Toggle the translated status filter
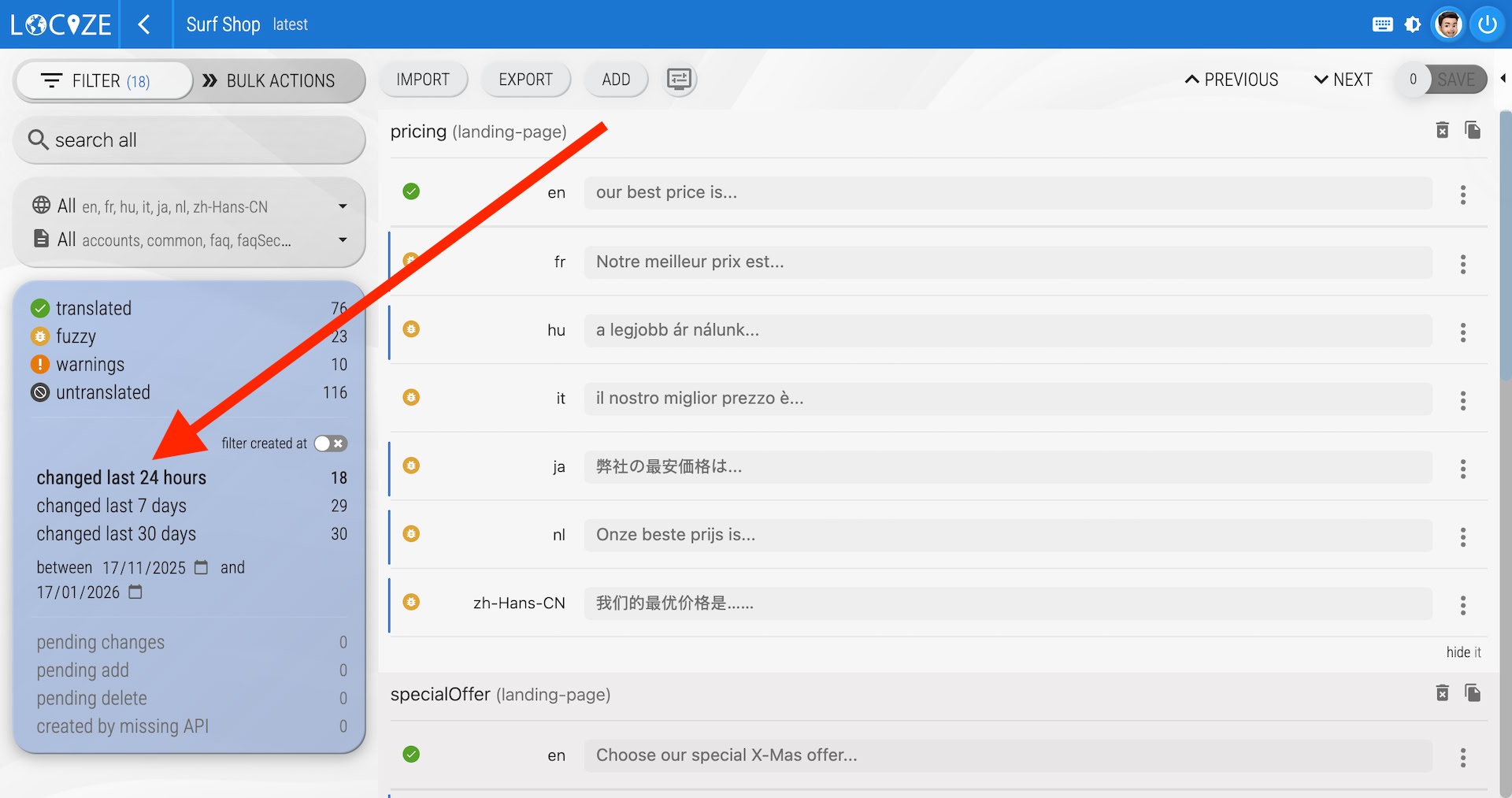The image size is (1512, 798). (93, 308)
